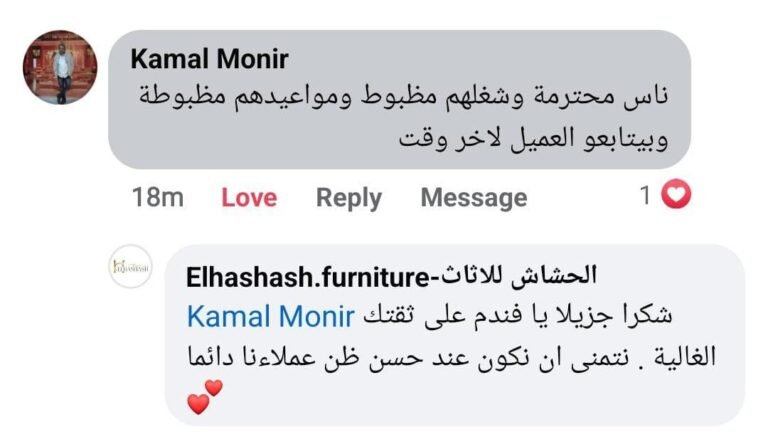The image size is (768, 444).
Task: Select the comment line وبيتابعو العميل لاخر وقت
Action: click(533, 138)
